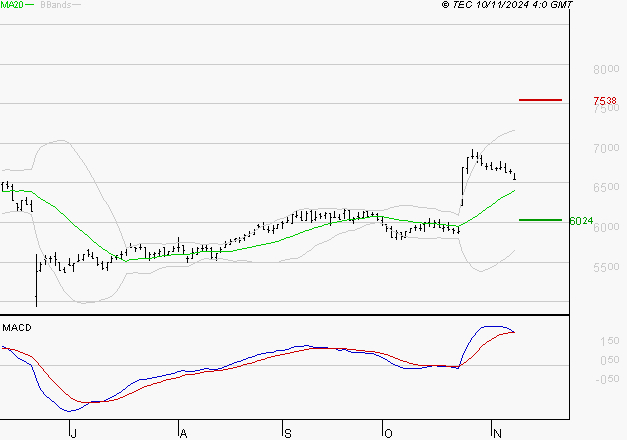Click the green support level line
Image resolution: width=627 pixels, height=440 pixels.
(x=540, y=220)
